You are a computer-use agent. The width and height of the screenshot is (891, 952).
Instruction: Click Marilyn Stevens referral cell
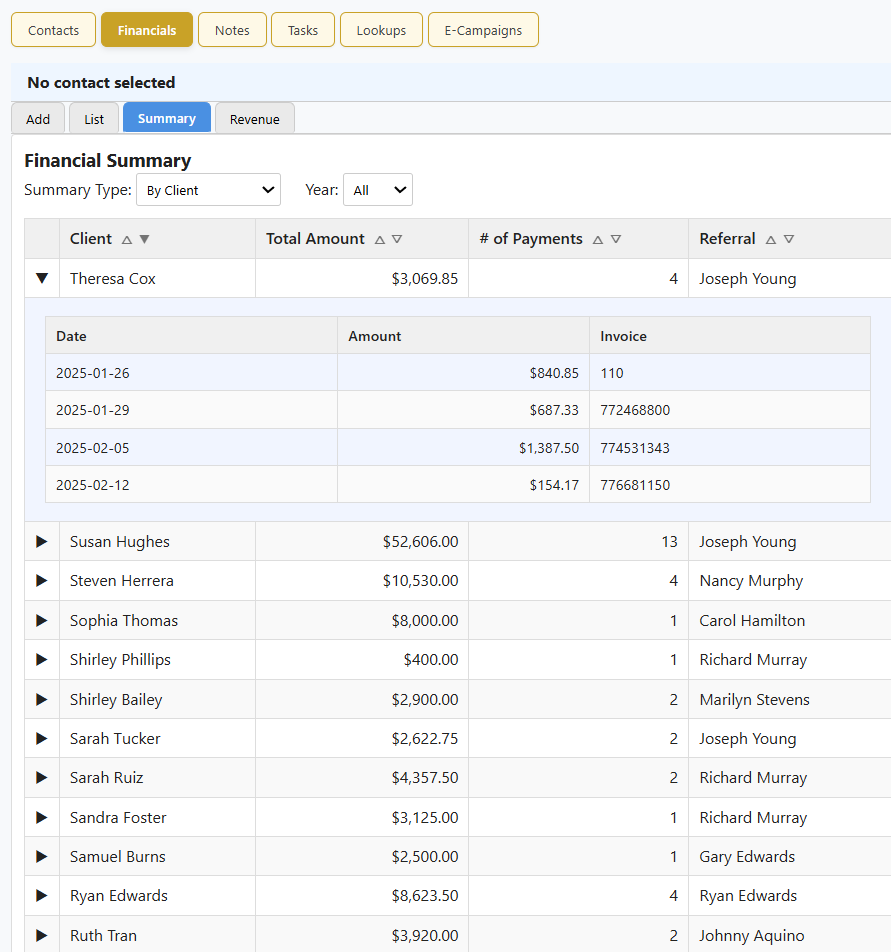(754, 699)
